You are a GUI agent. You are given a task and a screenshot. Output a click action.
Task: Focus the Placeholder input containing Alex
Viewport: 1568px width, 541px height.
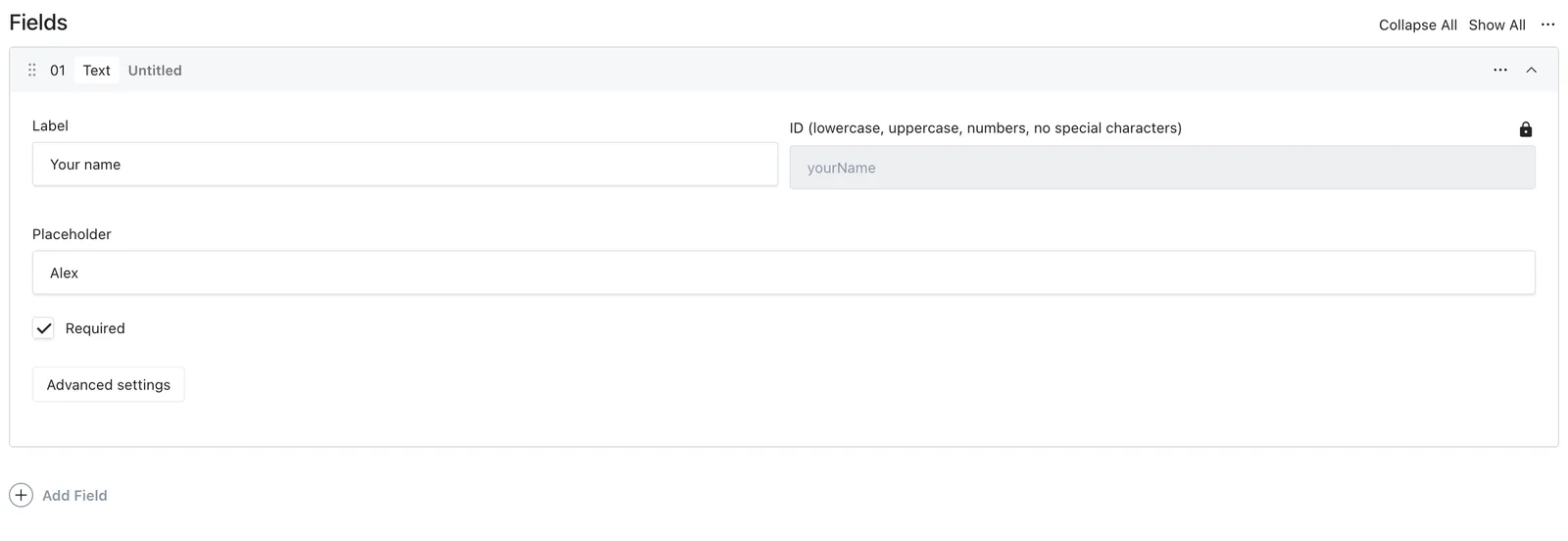pos(784,272)
